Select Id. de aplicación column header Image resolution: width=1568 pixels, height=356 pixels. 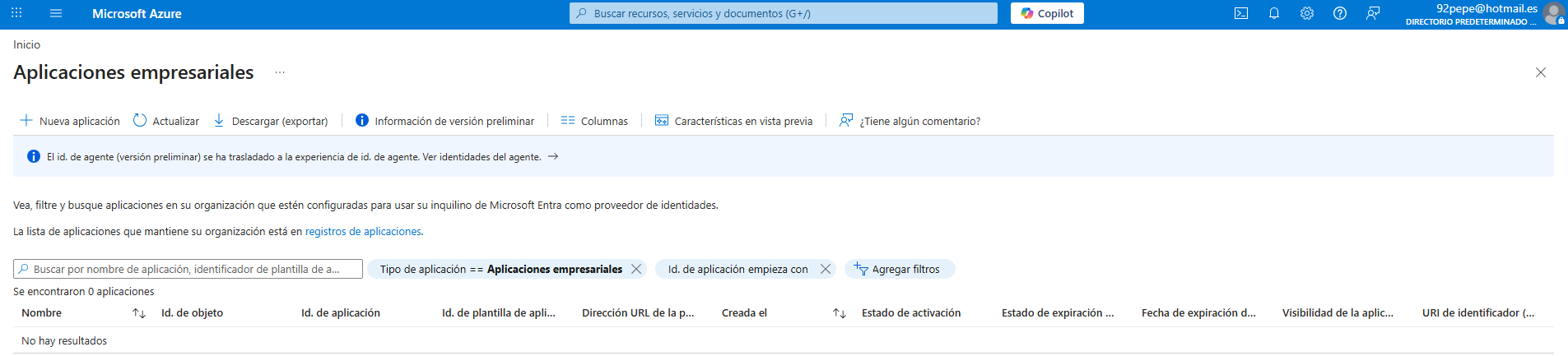[341, 313]
